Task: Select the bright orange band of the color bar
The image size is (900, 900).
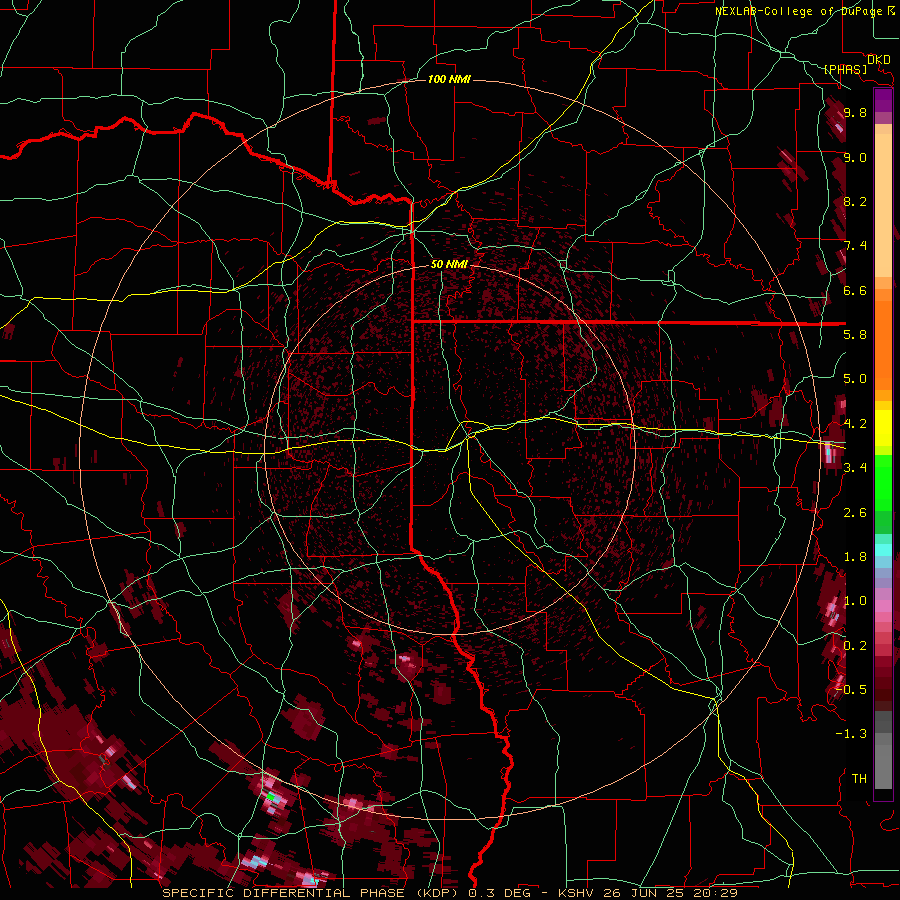Action: coord(883,345)
